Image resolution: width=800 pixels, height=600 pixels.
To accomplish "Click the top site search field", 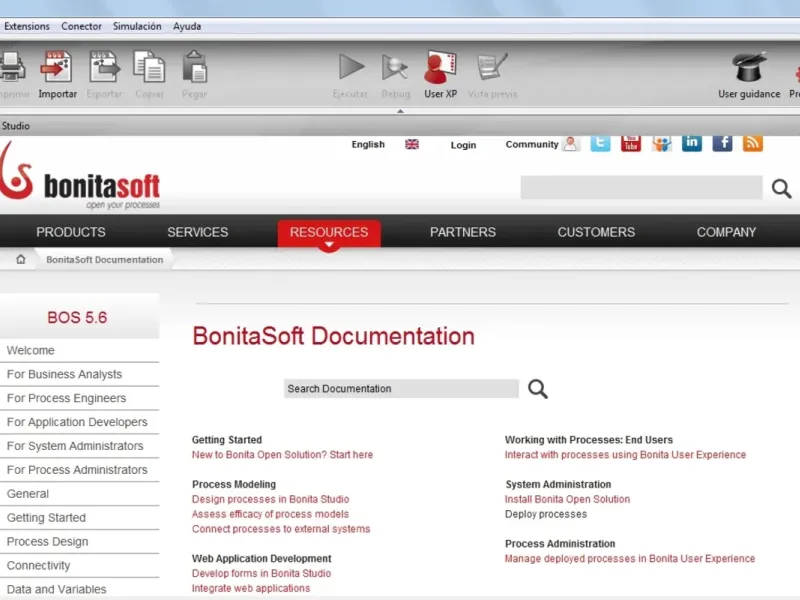I will click(641, 187).
